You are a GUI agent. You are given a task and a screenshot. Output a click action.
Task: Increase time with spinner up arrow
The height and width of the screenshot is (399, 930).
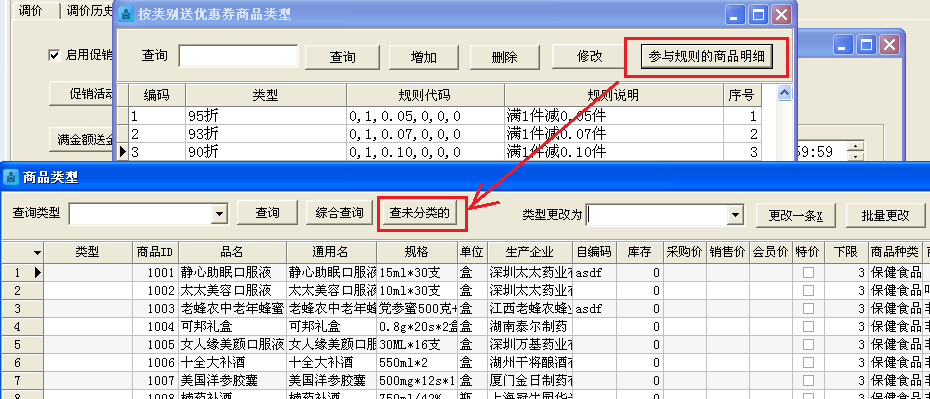(855, 146)
